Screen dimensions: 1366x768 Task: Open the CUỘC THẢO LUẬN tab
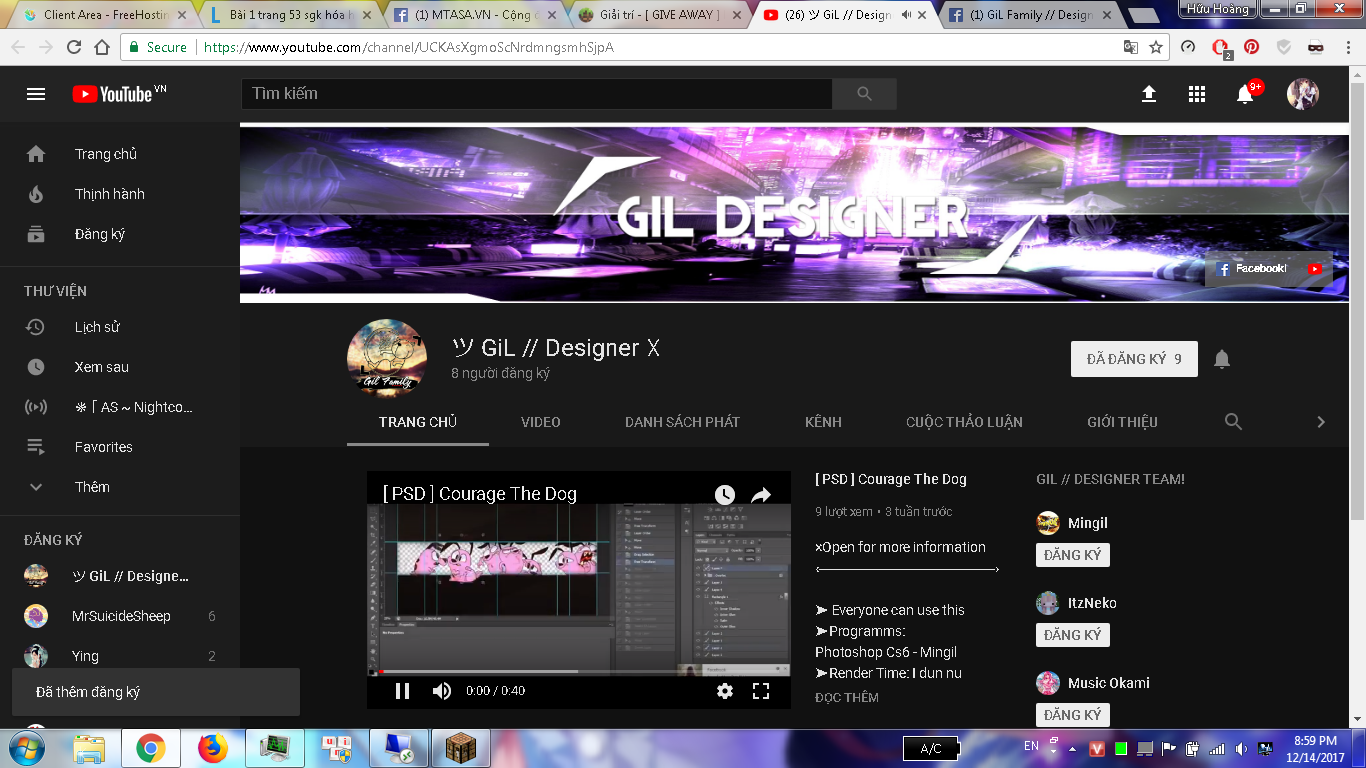(964, 422)
